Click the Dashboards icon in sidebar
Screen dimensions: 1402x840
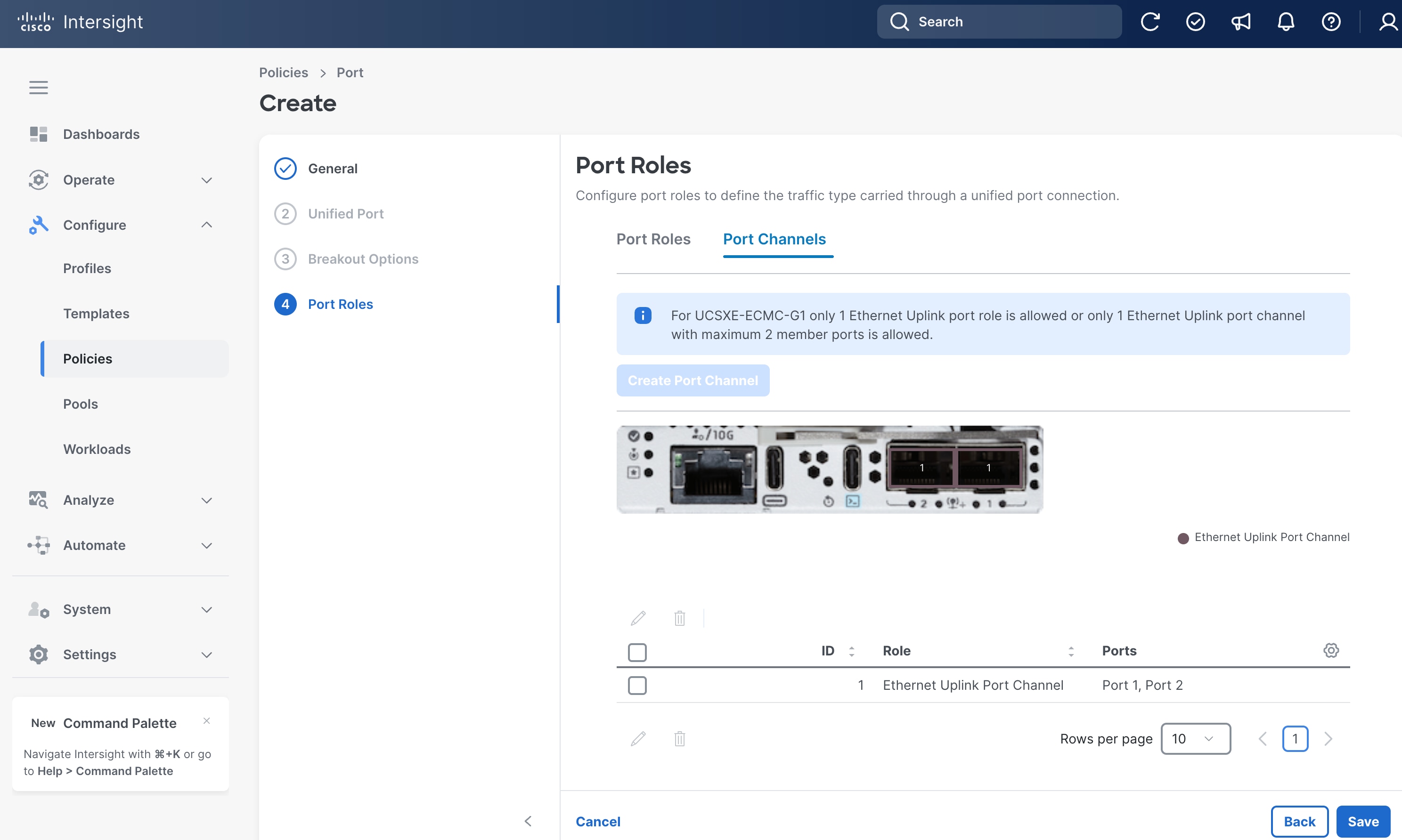coord(39,134)
